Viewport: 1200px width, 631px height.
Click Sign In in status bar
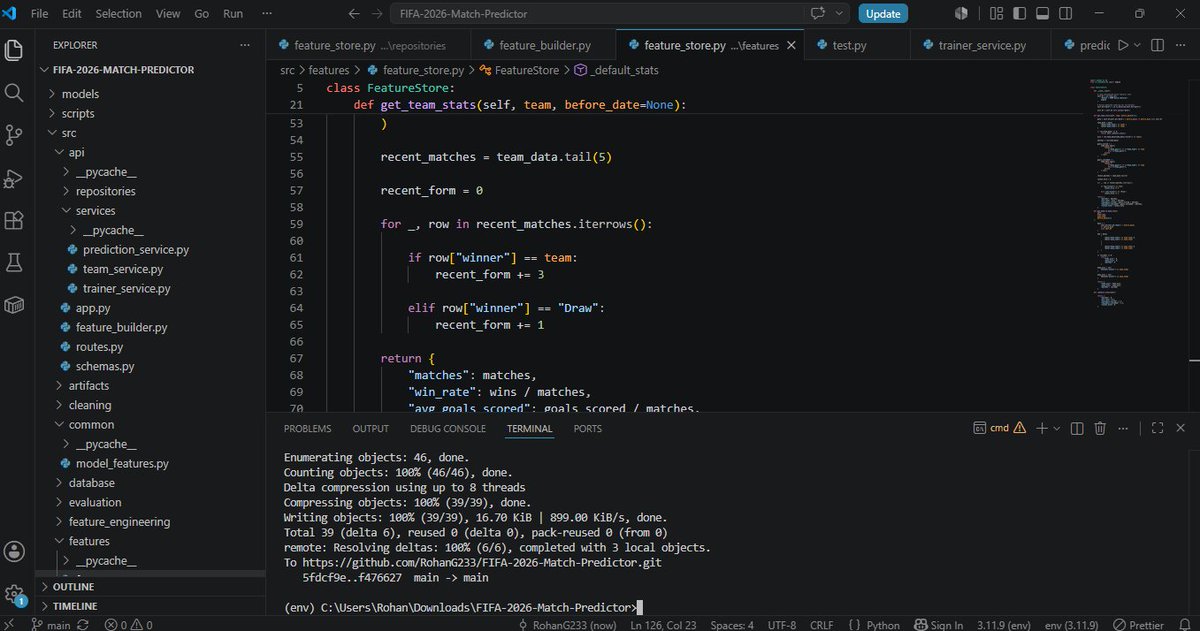tap(938, 624)
